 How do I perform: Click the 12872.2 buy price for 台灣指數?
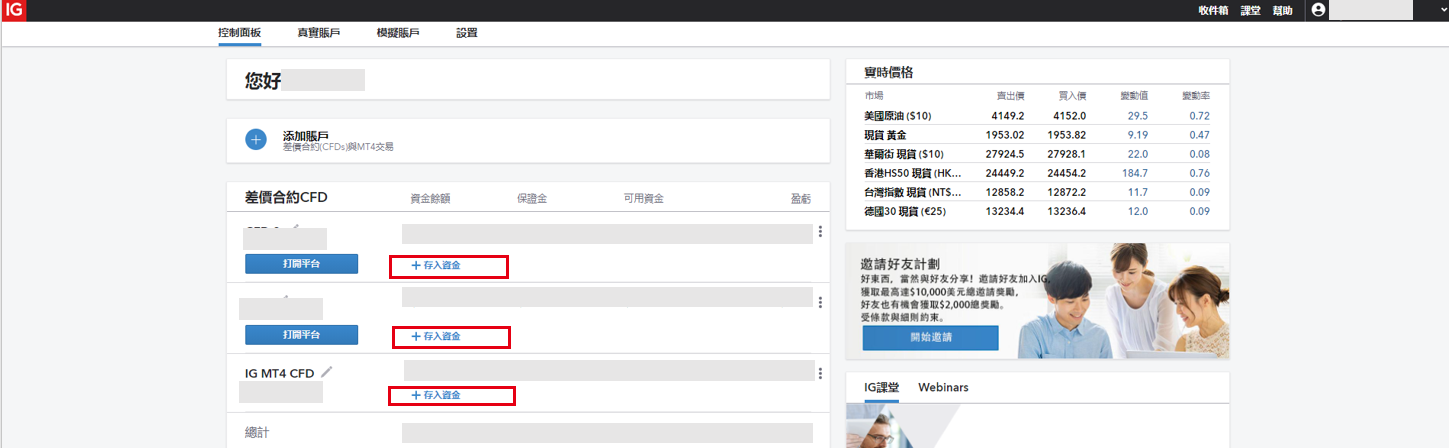pos(1067,192)
